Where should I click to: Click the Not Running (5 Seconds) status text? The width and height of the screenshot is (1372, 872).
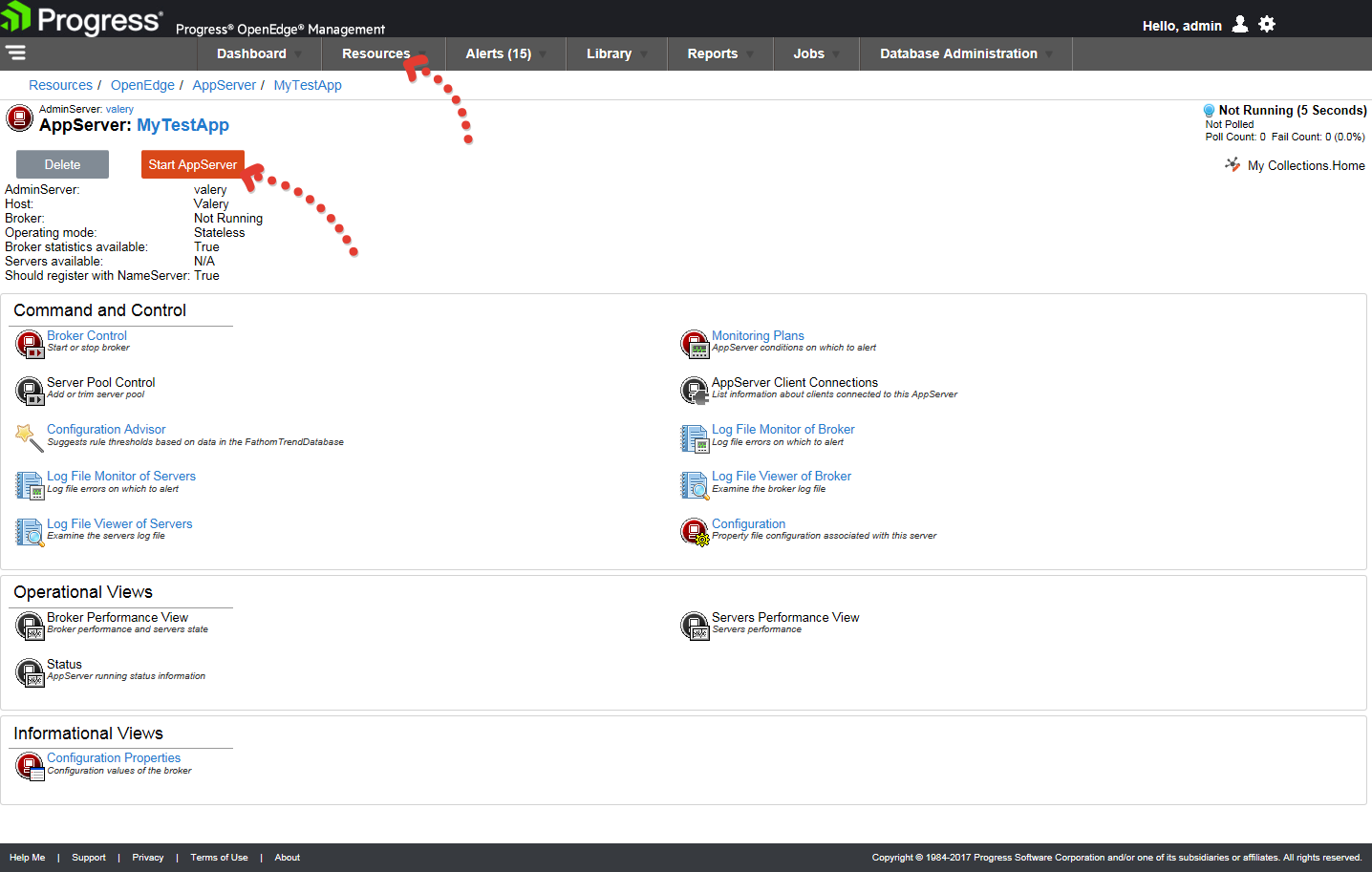pyautogui.click(x=1293, y=111)
